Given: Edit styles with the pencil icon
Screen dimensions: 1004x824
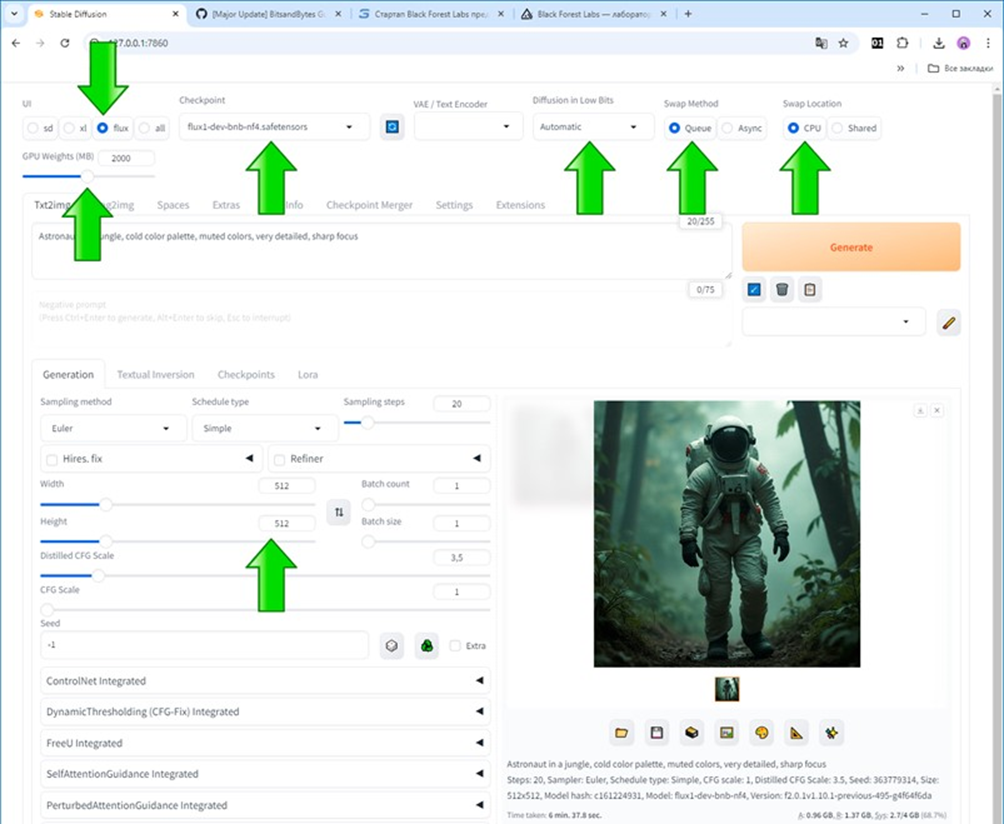Looking at the screenshot, I should click(949, 322).
